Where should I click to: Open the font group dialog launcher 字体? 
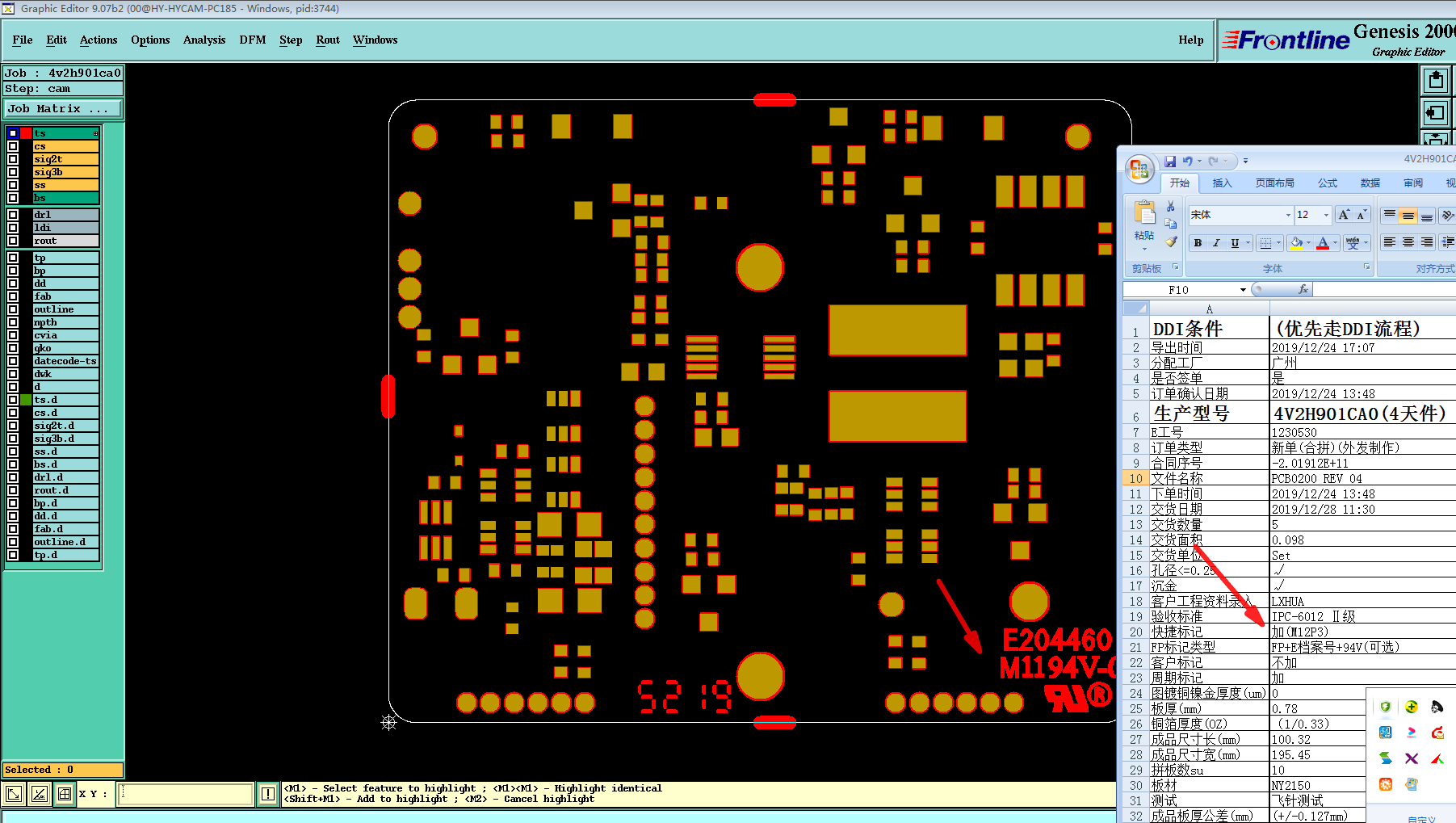point(1367,267)
